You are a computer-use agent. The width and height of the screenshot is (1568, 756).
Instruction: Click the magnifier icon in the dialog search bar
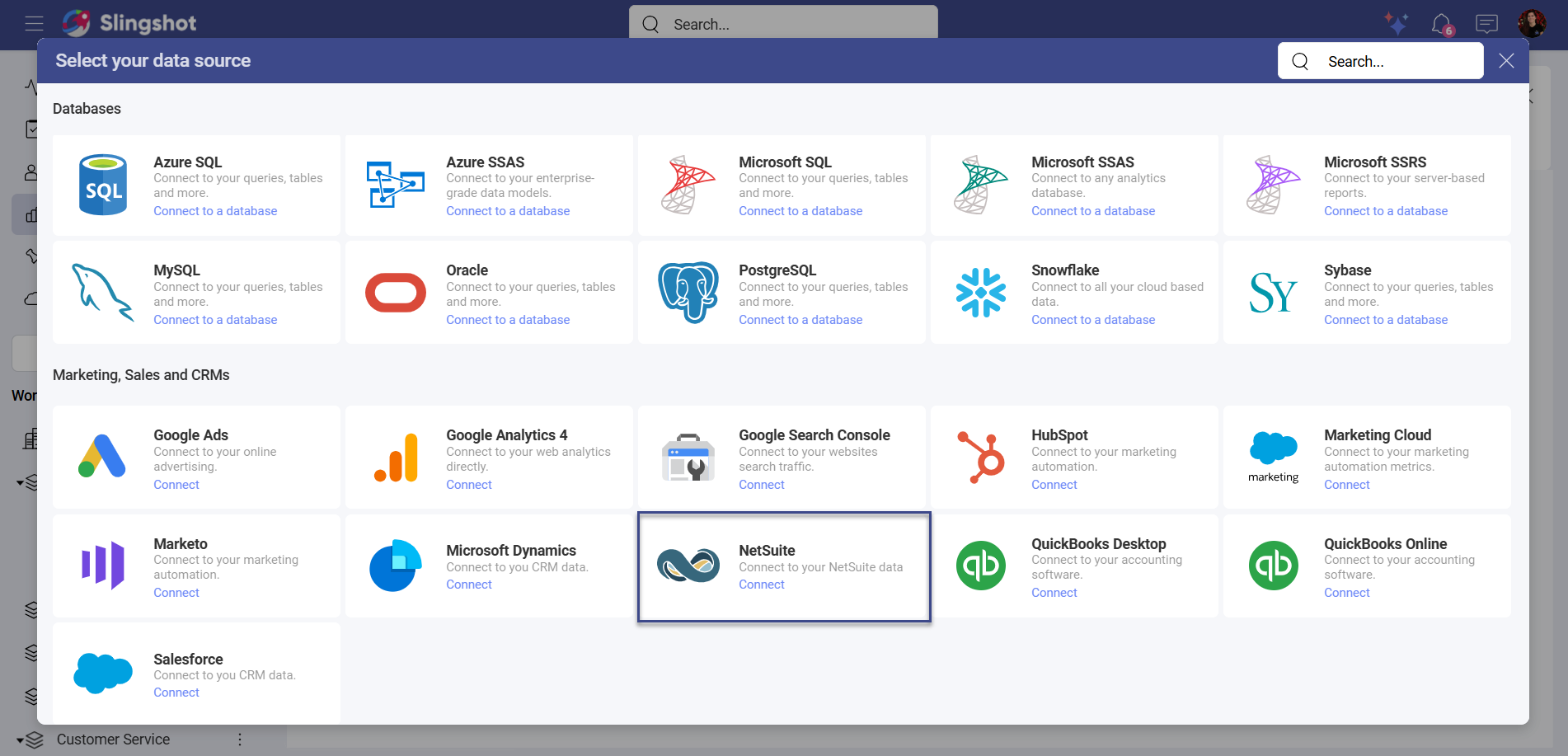[1300, 61]
